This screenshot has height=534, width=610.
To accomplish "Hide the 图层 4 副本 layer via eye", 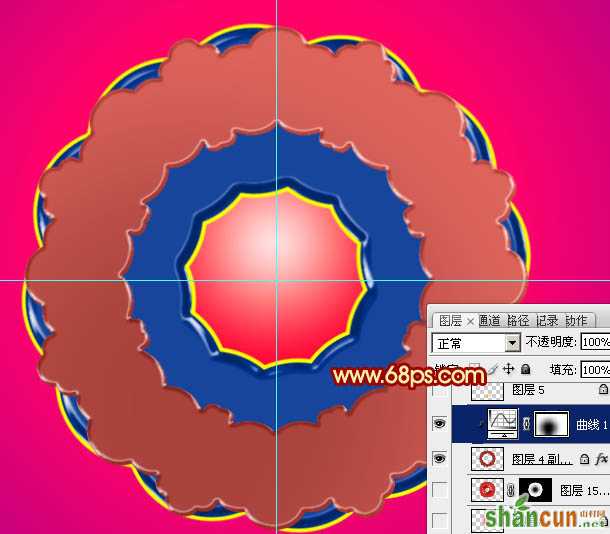I will tap(440, 459).
